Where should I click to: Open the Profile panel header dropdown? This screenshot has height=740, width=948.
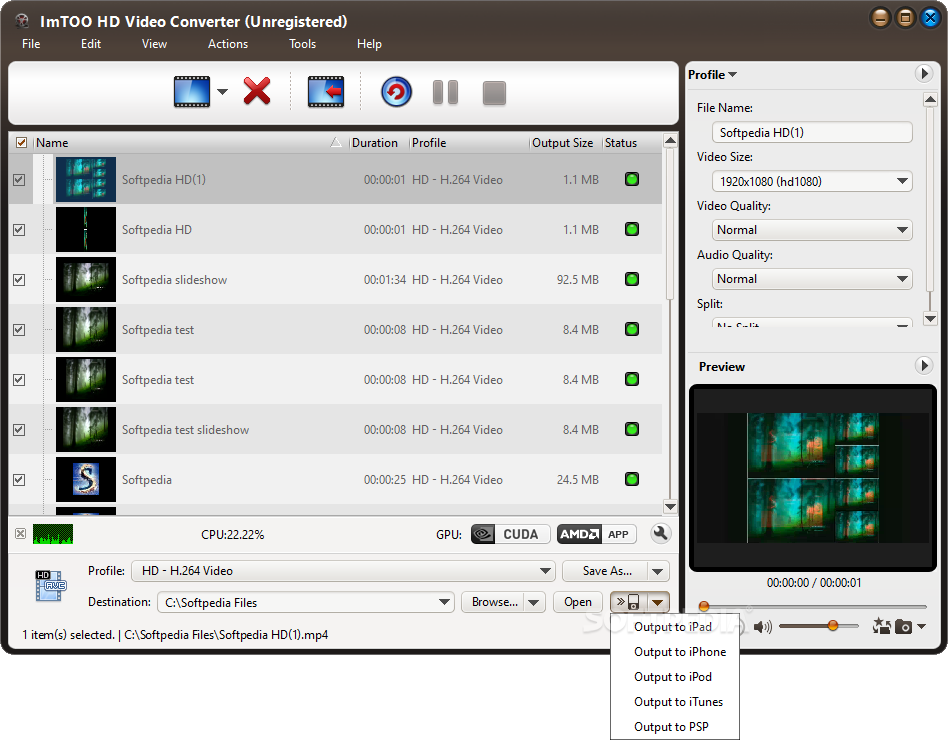(x=712, y=74)
